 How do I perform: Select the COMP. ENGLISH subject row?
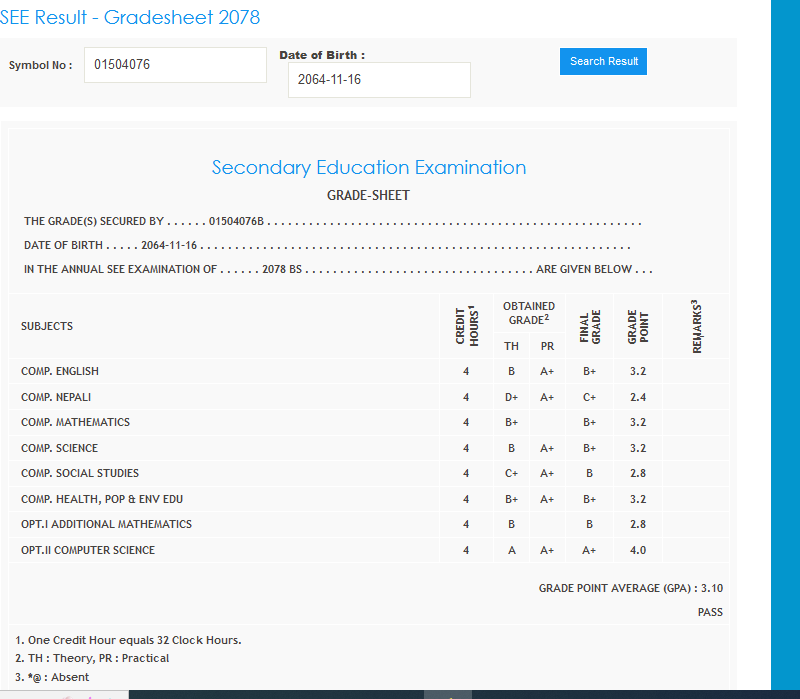(x=60, y=371)
